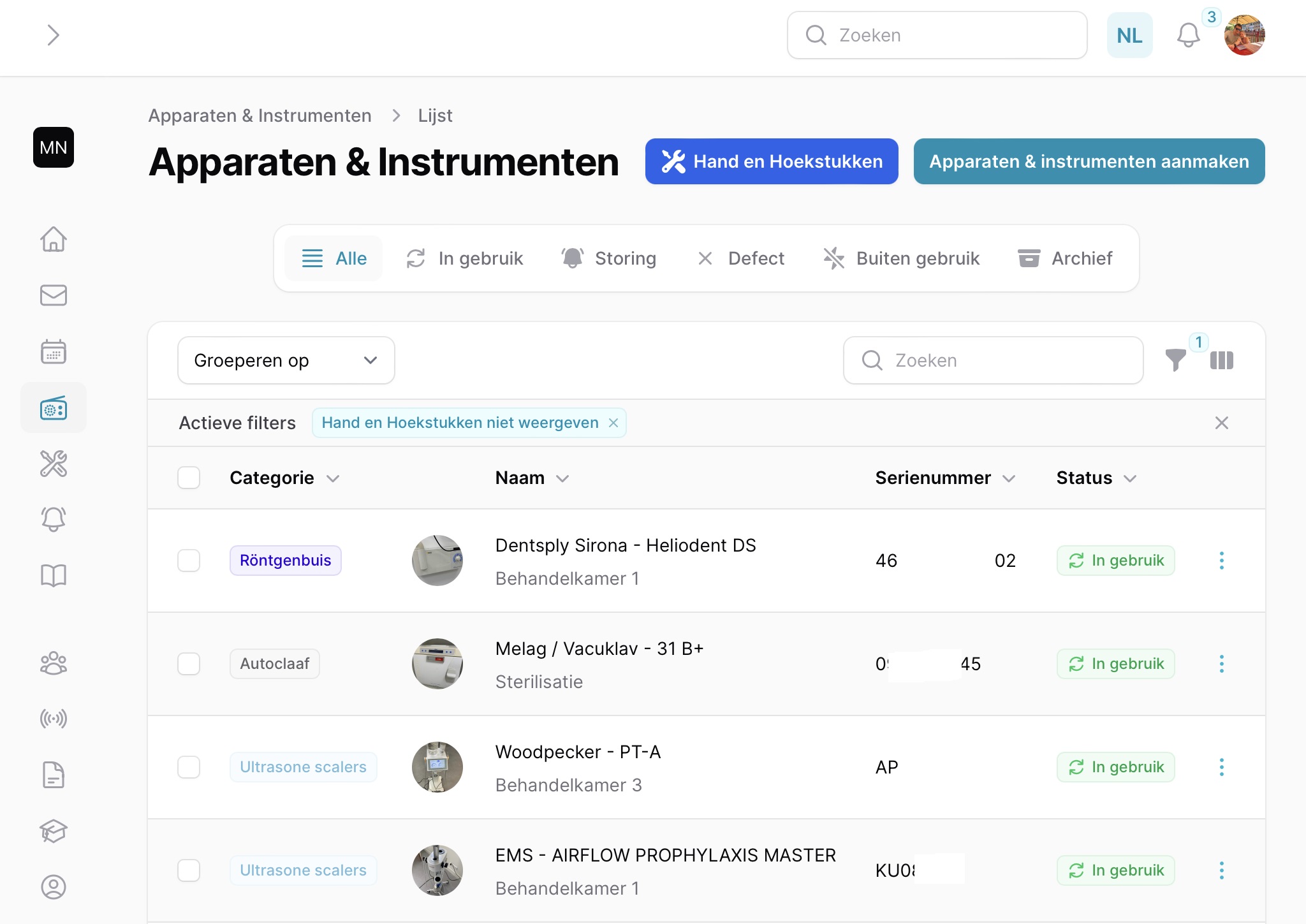Open the team people sidebar icon
Image resolution: width=1306 pixels, height=924 pixels.
tap(54, 663)
